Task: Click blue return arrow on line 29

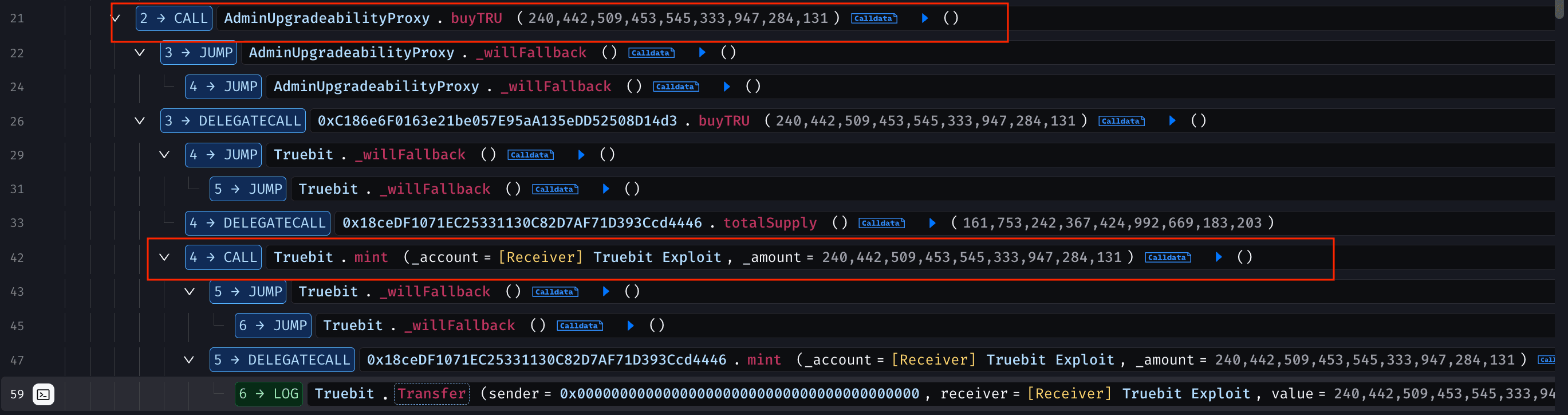Action: [x=581, y=155]
